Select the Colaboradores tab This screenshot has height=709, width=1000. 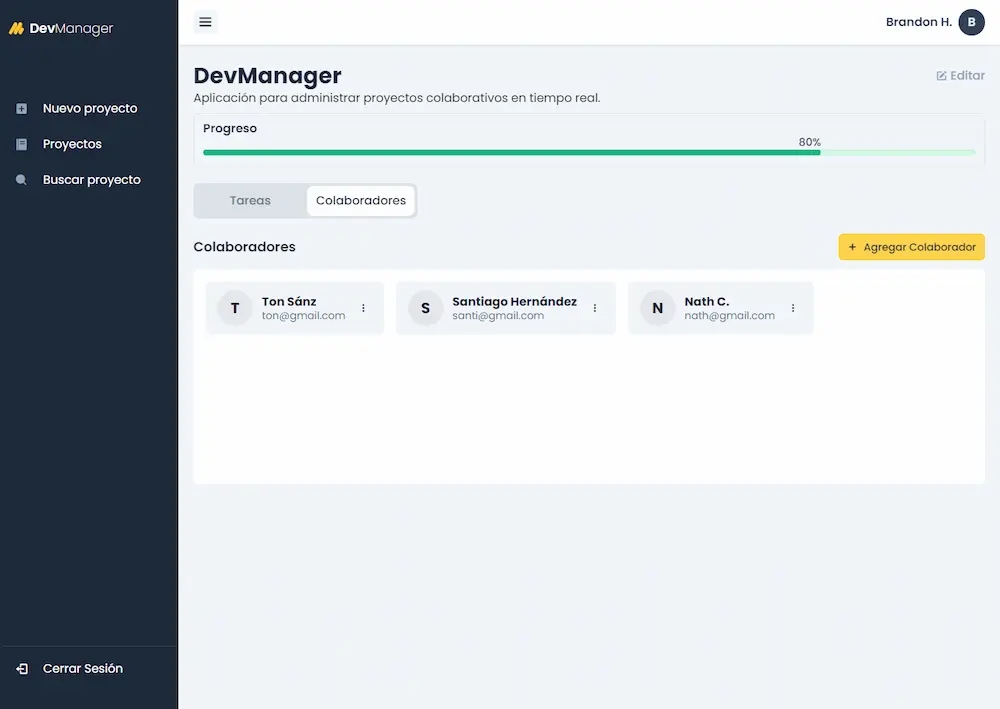pos(361,201)
